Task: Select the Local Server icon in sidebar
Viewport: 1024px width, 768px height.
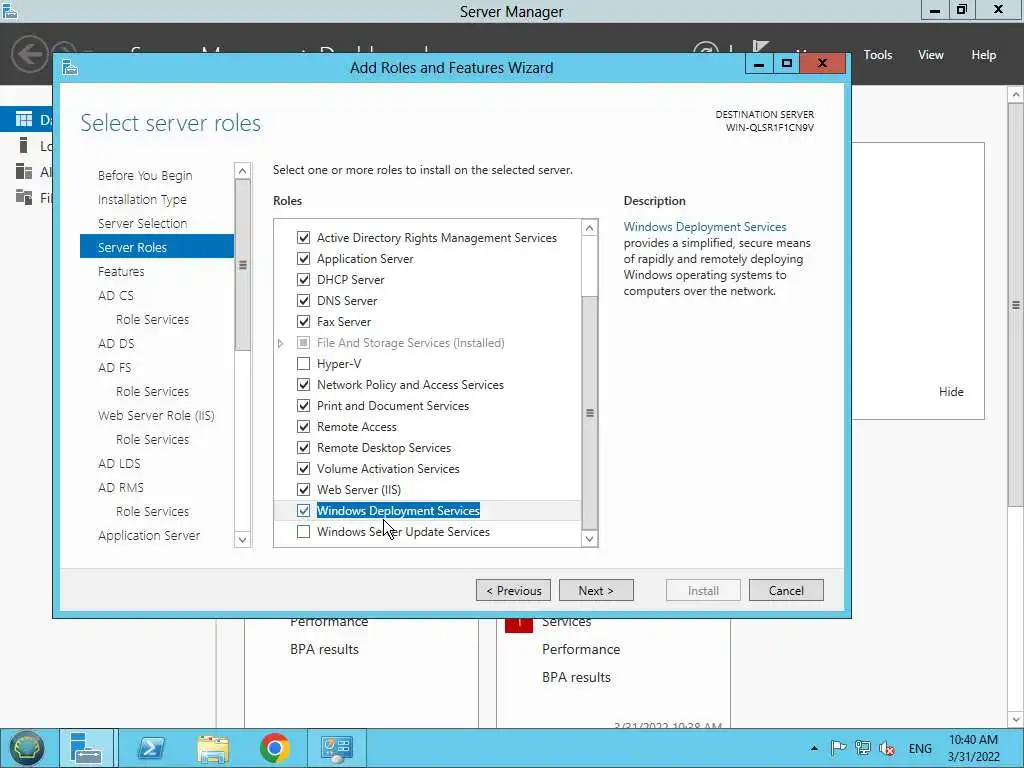Action: click(x=24, y=145)
